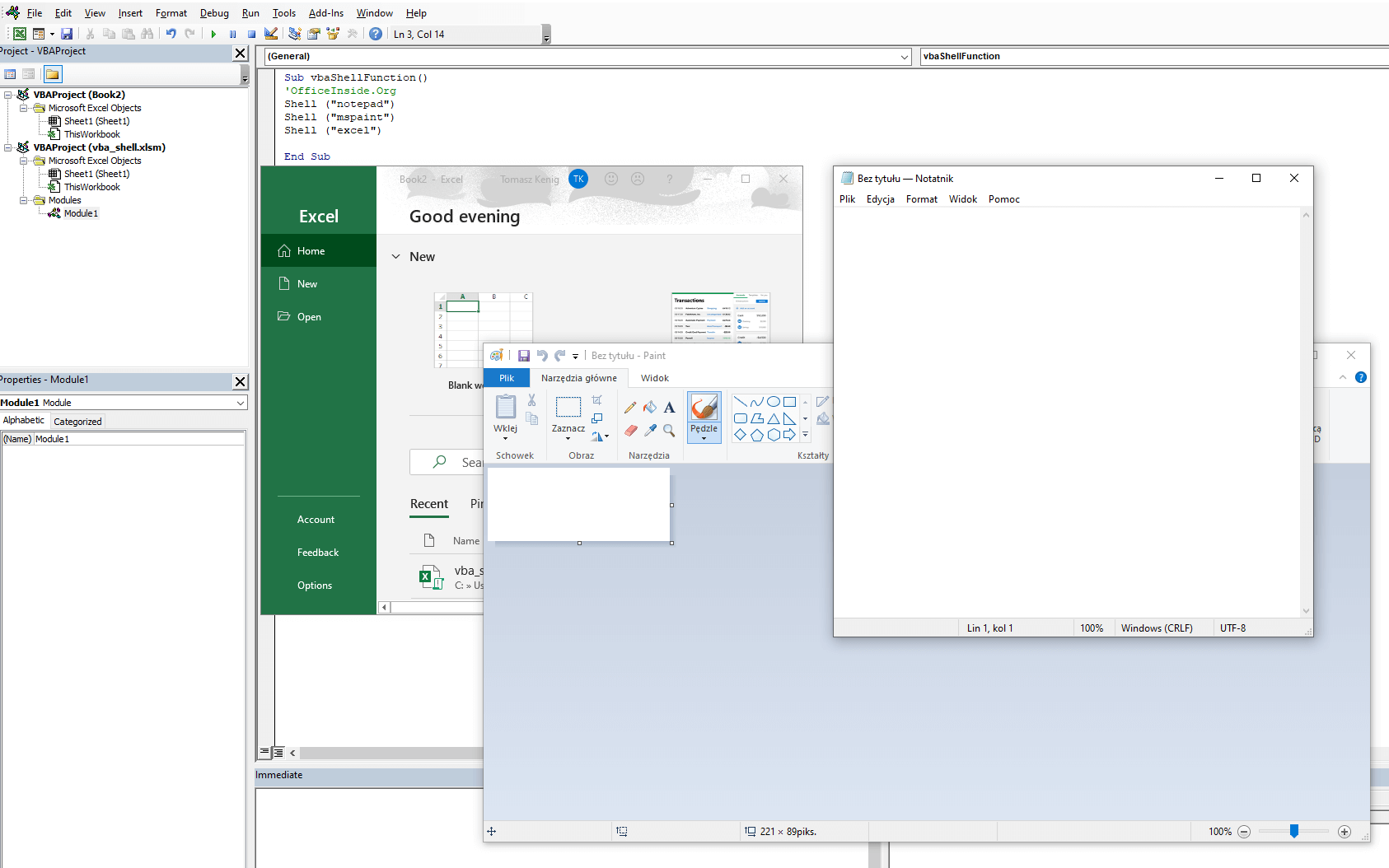The image size is (1389, 868).
Task: Select the Fill with color bucket in Paint
Action: click(649, 407)
